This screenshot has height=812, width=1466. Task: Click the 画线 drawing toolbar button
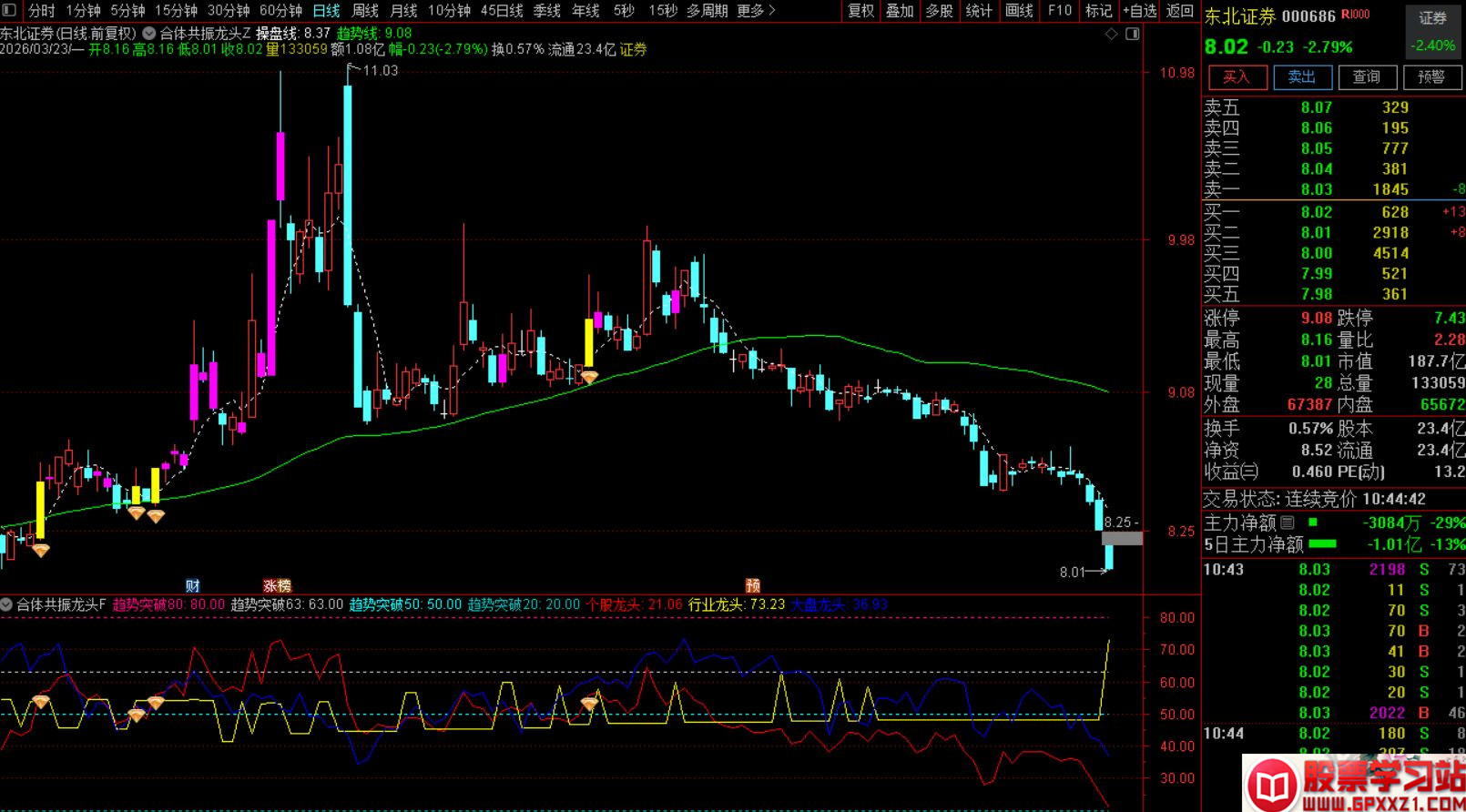[x=1019, y=10]
